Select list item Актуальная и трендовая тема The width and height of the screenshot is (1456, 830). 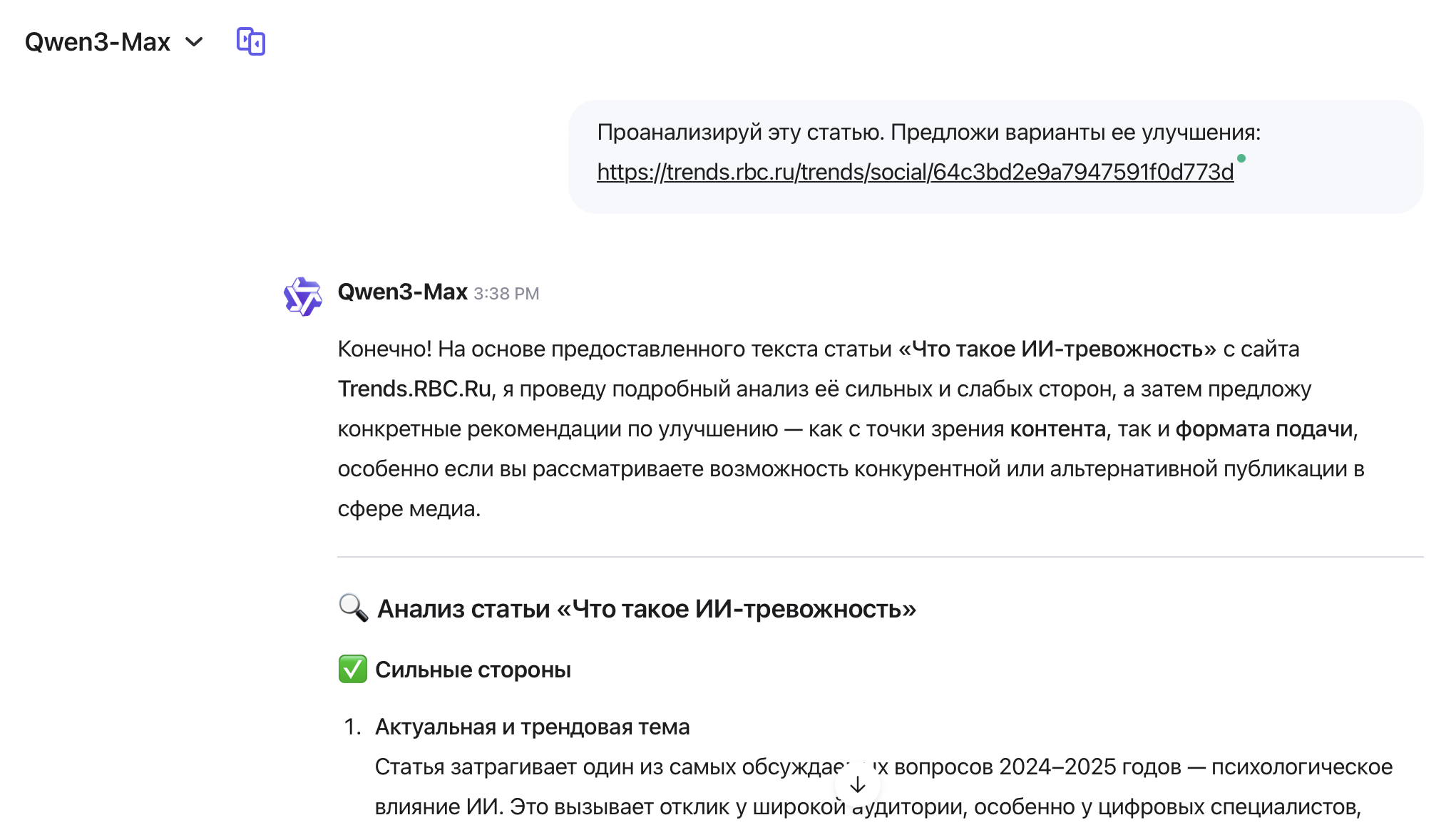click(x=532, y=727)
